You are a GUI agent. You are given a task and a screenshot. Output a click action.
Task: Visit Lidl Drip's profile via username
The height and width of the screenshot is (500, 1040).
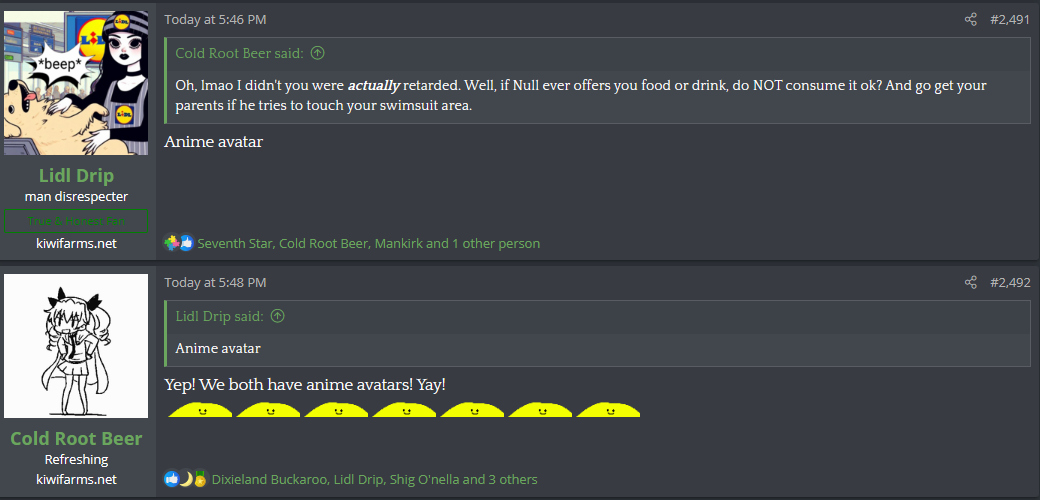[x=76, y=176]
